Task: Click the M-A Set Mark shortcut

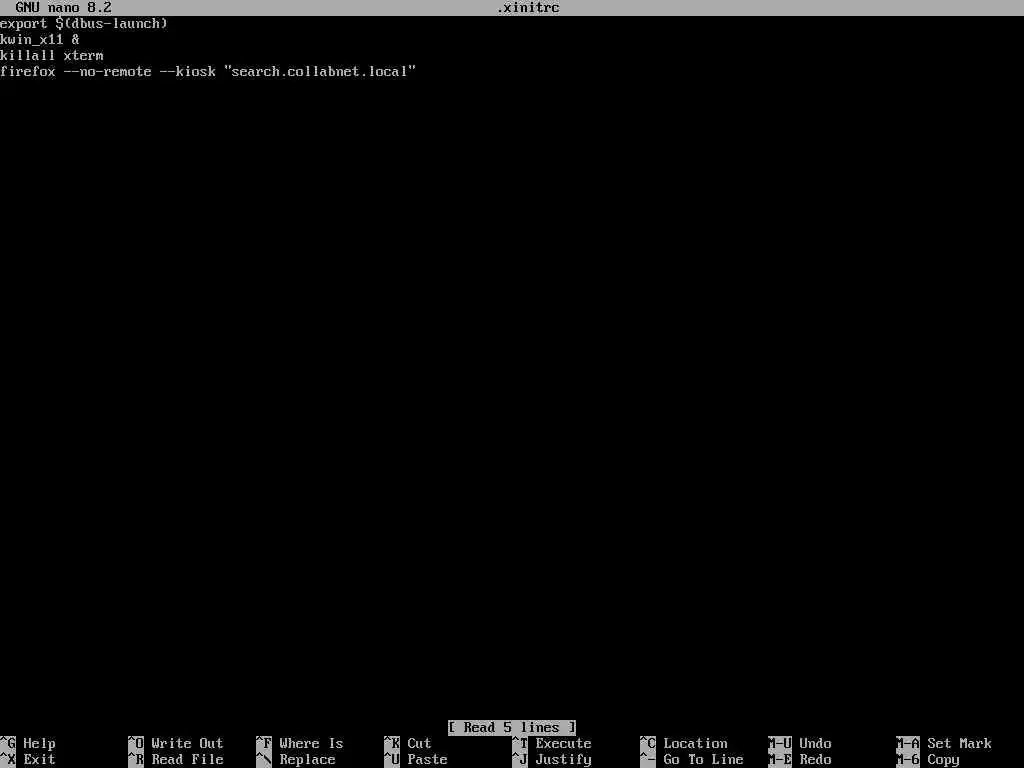Action: [944, 743]
